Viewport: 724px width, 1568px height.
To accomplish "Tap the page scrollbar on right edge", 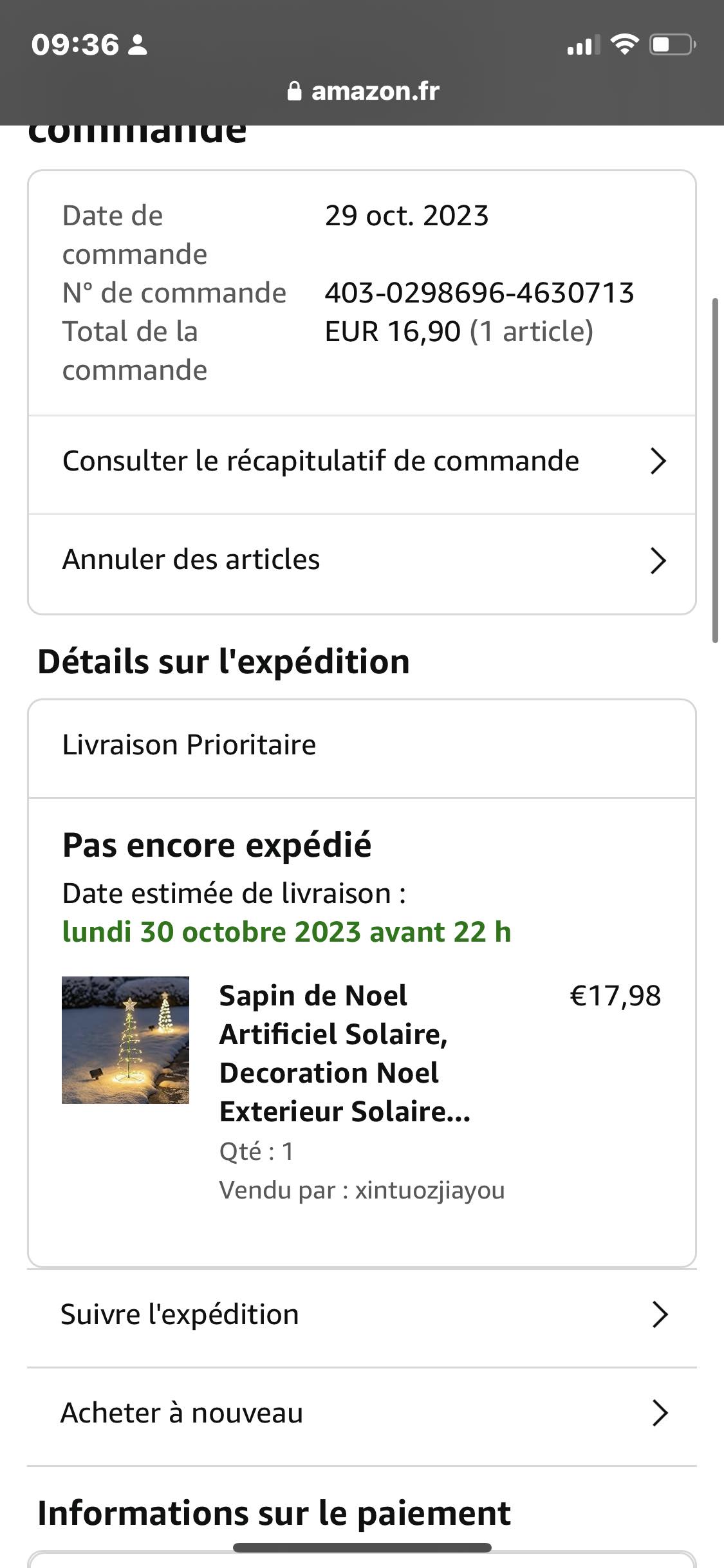I will [715, 470].
